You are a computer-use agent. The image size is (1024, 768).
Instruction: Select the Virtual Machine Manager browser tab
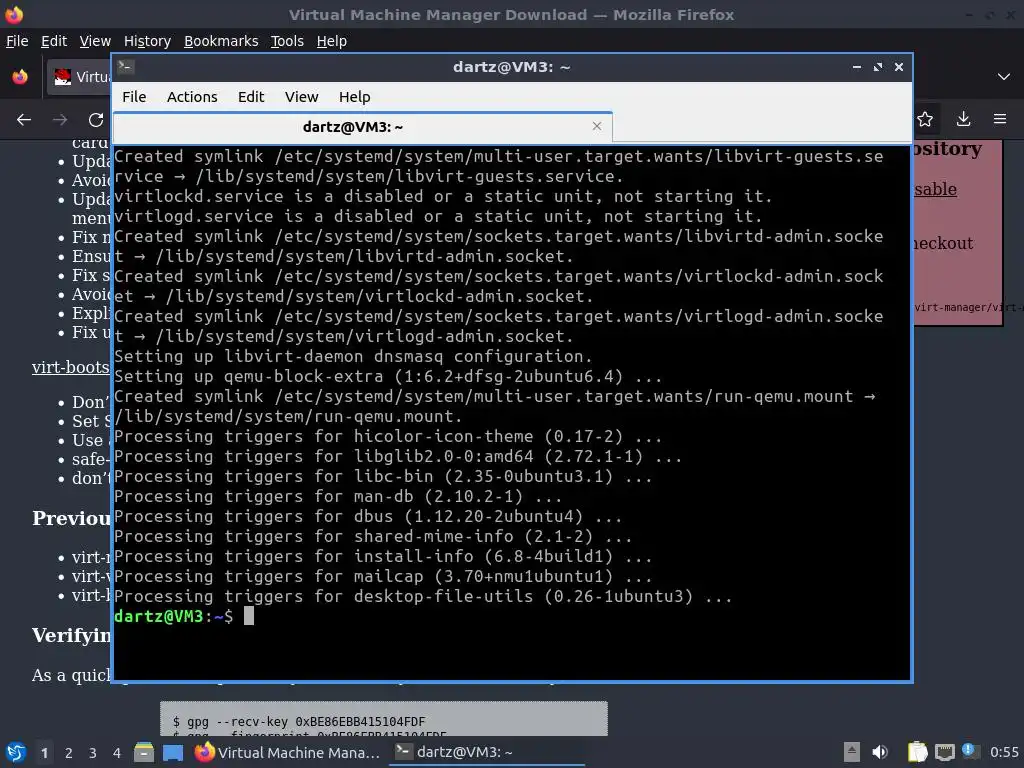click(x=78, y=77)
